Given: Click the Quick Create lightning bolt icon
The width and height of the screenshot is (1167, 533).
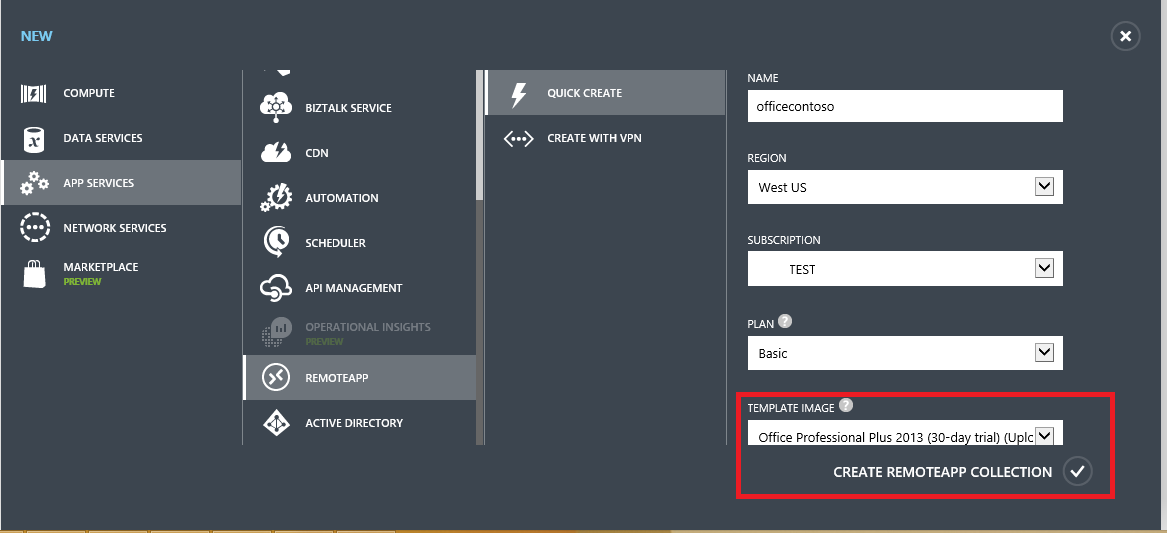Looking at the screenshot, I should point(519,94).
